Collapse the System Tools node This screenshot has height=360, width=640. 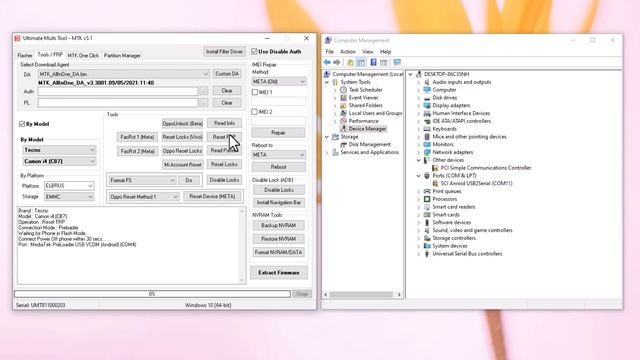(327, 82)
